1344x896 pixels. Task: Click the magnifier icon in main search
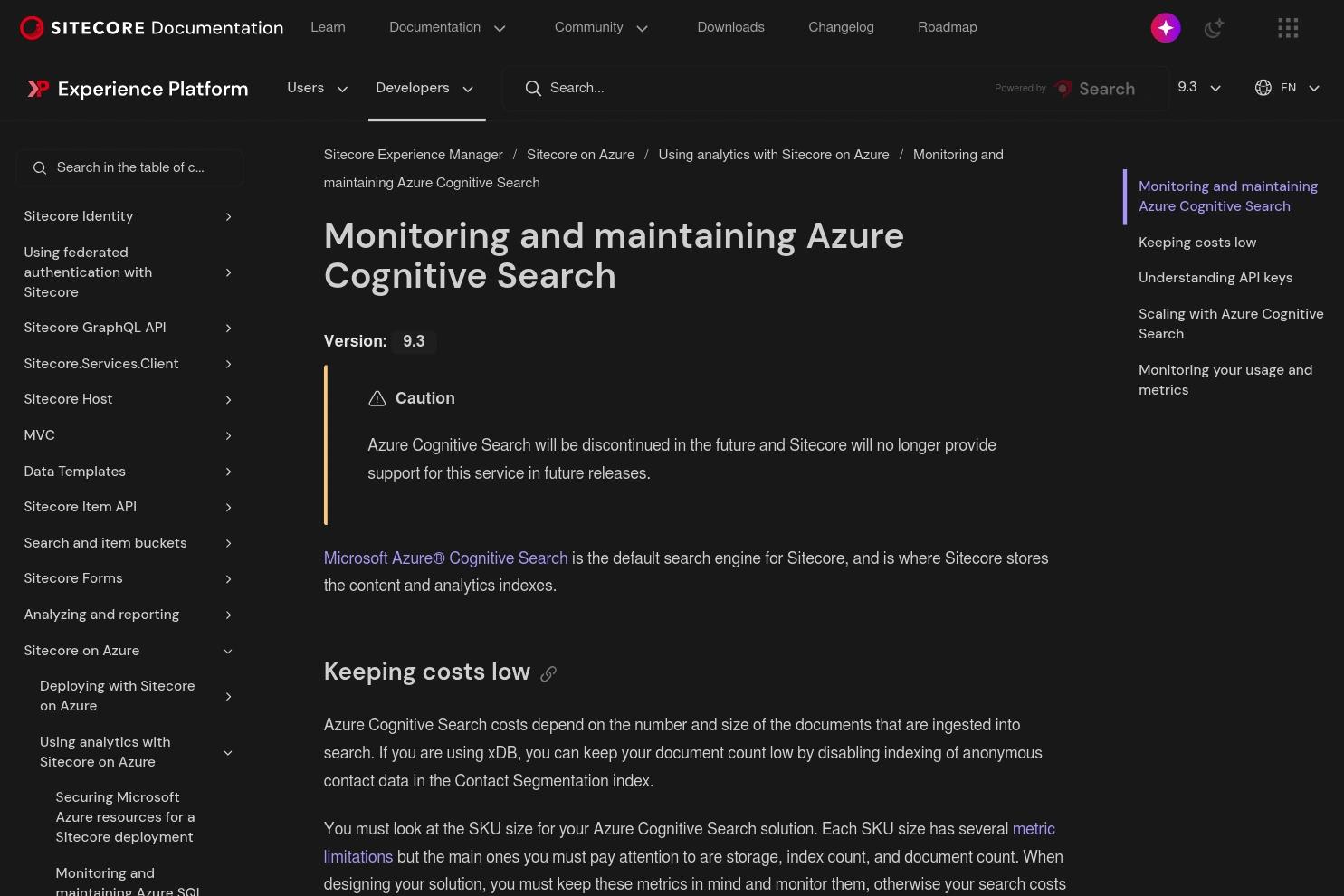pos(533,89)
